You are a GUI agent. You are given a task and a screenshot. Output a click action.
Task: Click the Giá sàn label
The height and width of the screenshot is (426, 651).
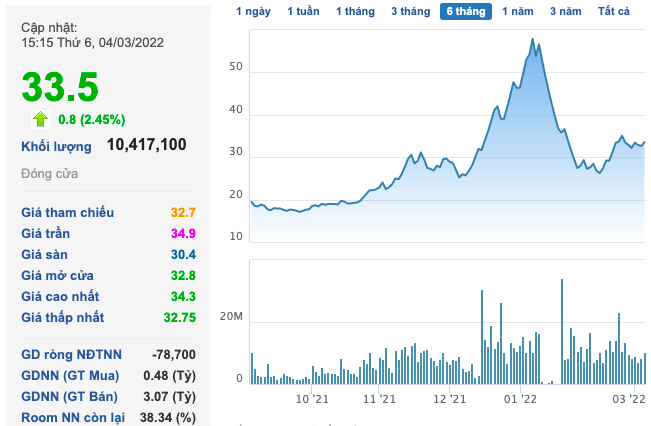click(x=44, y=255)
